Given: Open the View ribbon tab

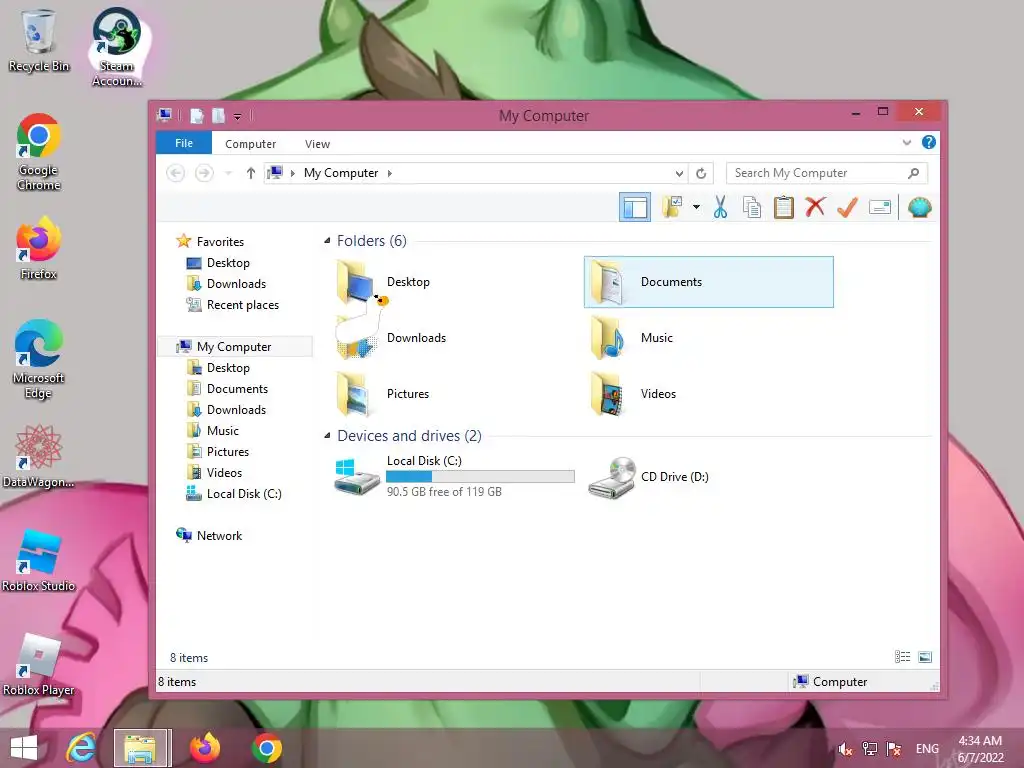Looking at the screenshot, I should click(317, 144).
